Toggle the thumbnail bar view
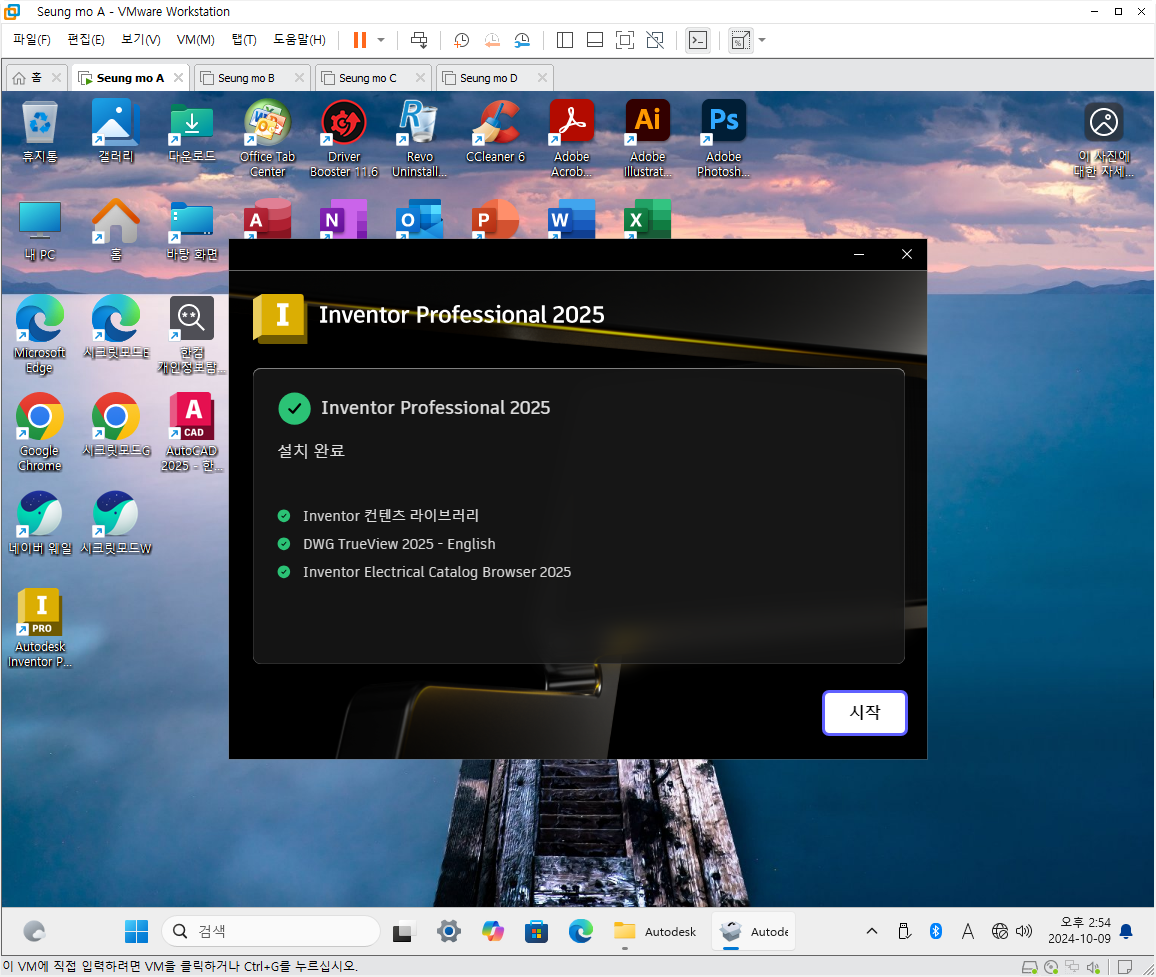The image size is (1156, 977). (595, 40)
